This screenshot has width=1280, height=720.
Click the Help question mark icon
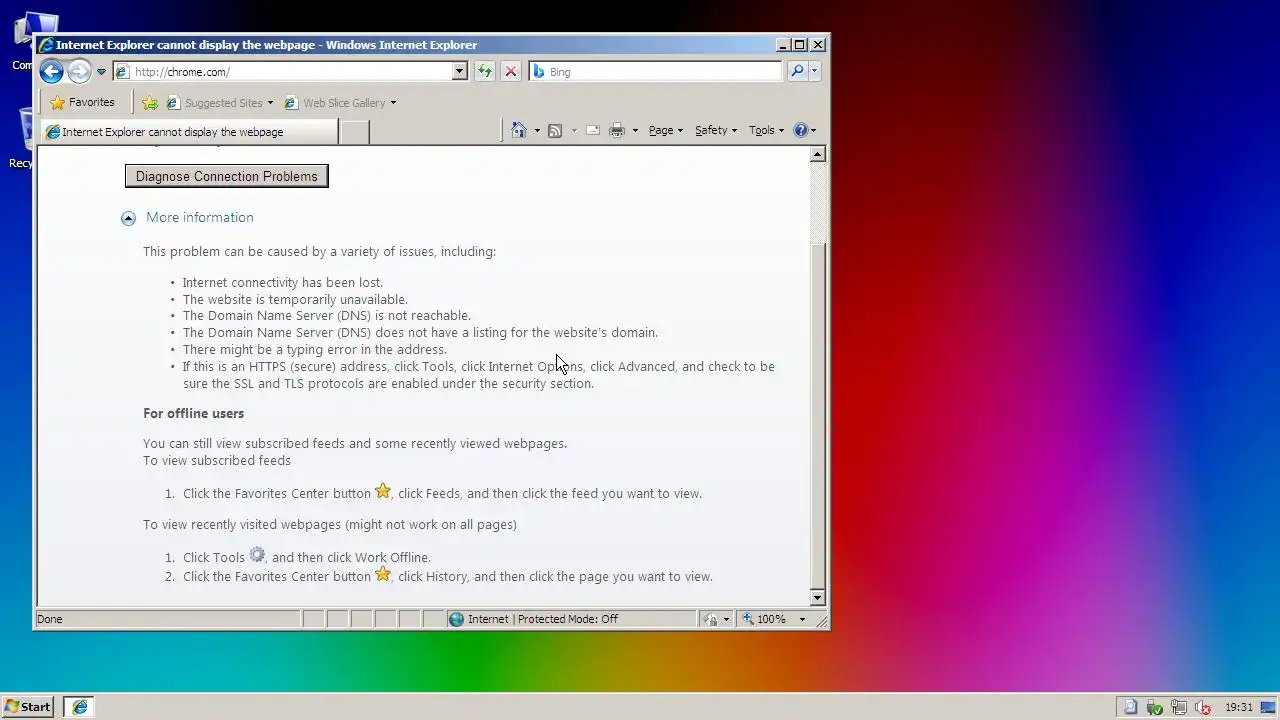pyautogui.click(x=800, y=130)
